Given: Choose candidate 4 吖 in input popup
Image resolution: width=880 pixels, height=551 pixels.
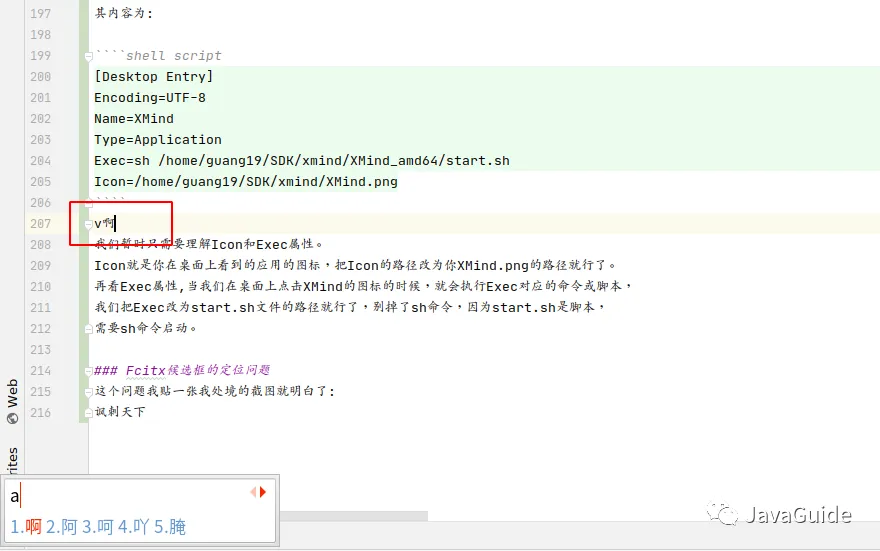Looking at the screenshot, I should [x=134, y=527].
